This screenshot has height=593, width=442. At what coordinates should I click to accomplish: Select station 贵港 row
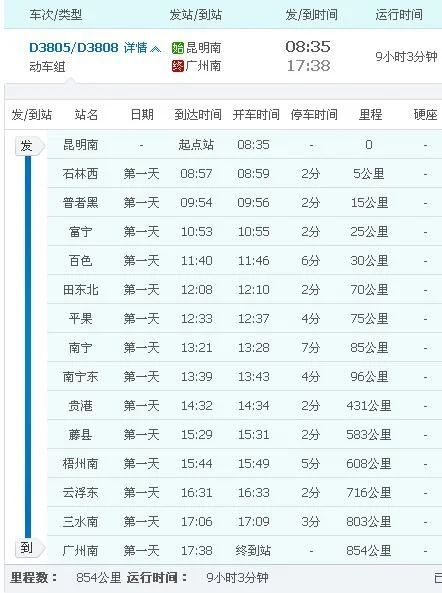[244, 406]
